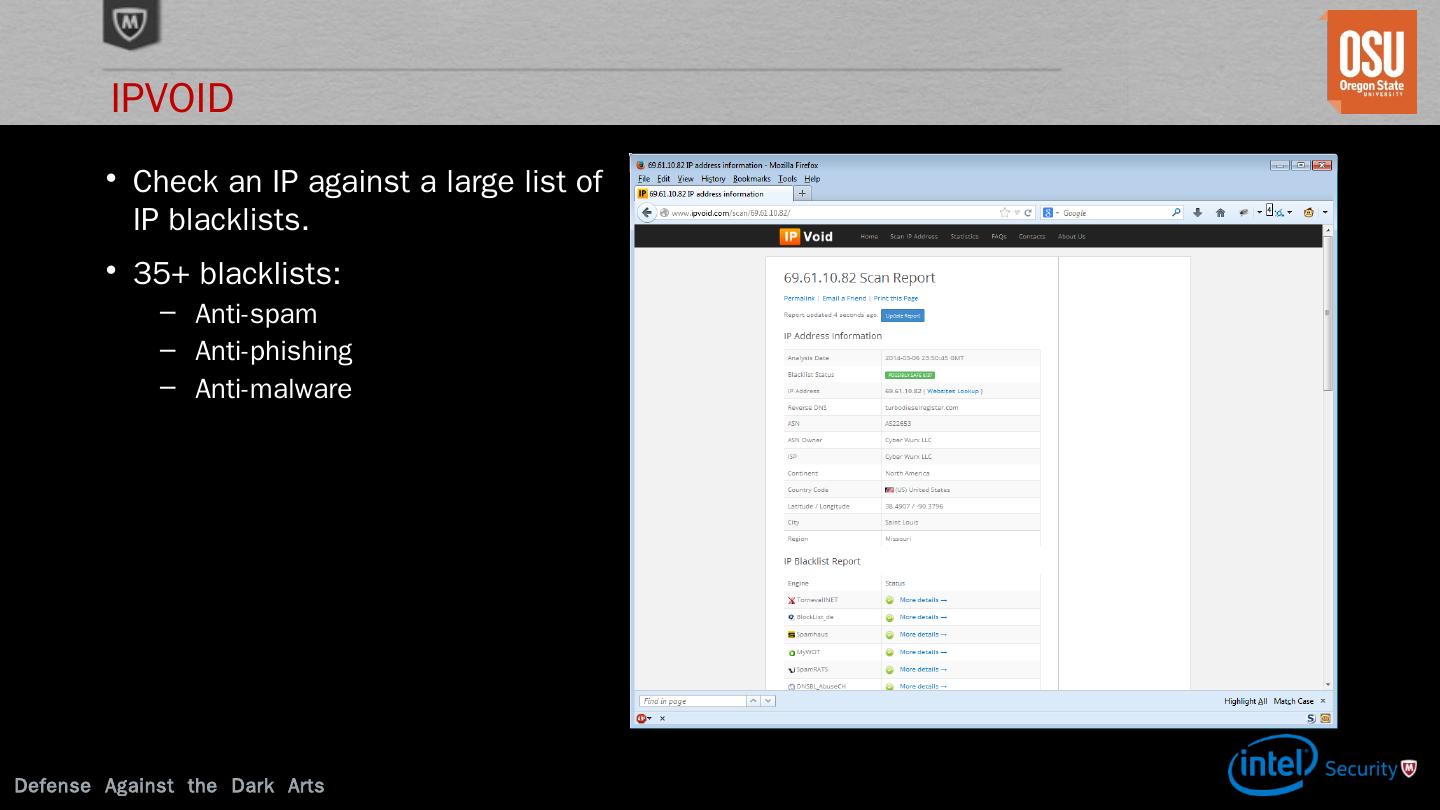The height and width of the screenshot is (810, 1440).
Task: Select the 69.61.10.82 IP address information tab
Action: 713,194
